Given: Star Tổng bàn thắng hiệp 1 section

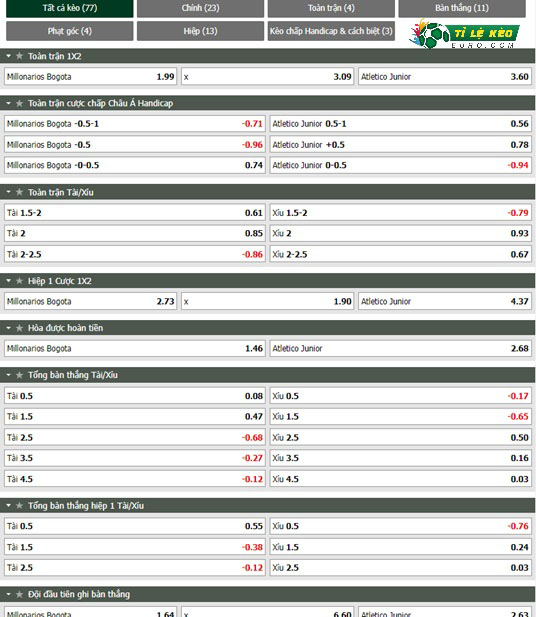Looking at the screenshot, I should [x=19, y=506].
